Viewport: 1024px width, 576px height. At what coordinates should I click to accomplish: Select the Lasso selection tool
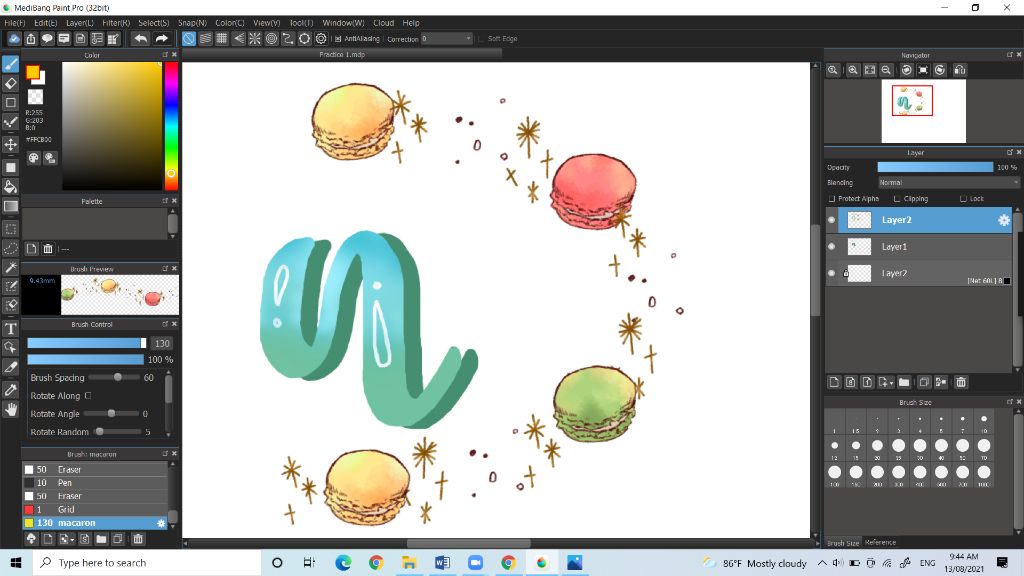coord(10,248)
